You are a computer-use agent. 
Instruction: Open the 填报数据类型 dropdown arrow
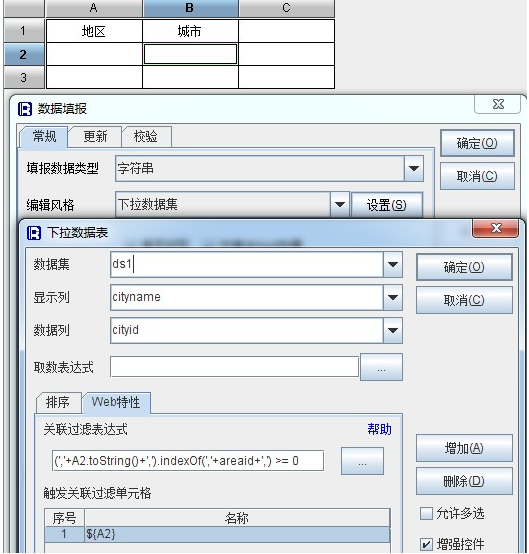[x=414, y=169]
